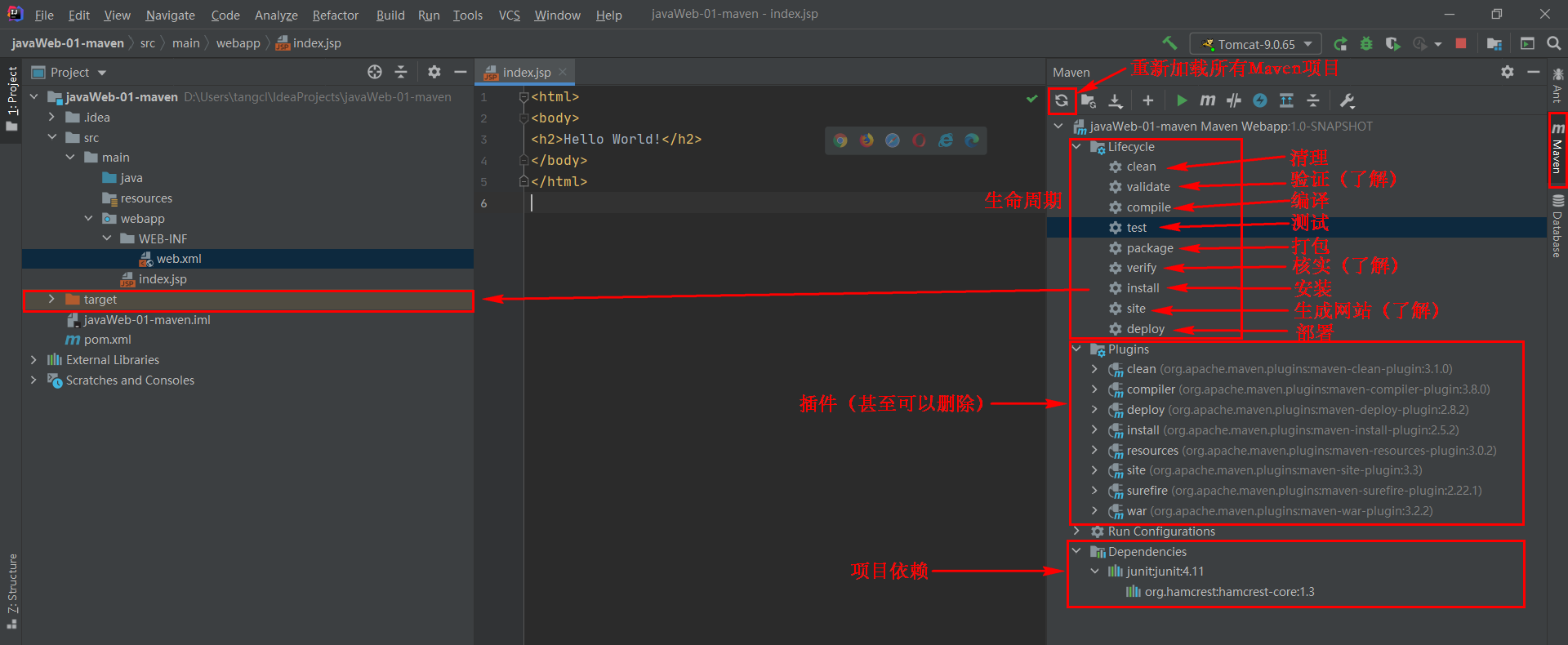Expand Run Configurations in Maven panel
Viewport: 1568px width, 645px height.
tap(1076, 532)
